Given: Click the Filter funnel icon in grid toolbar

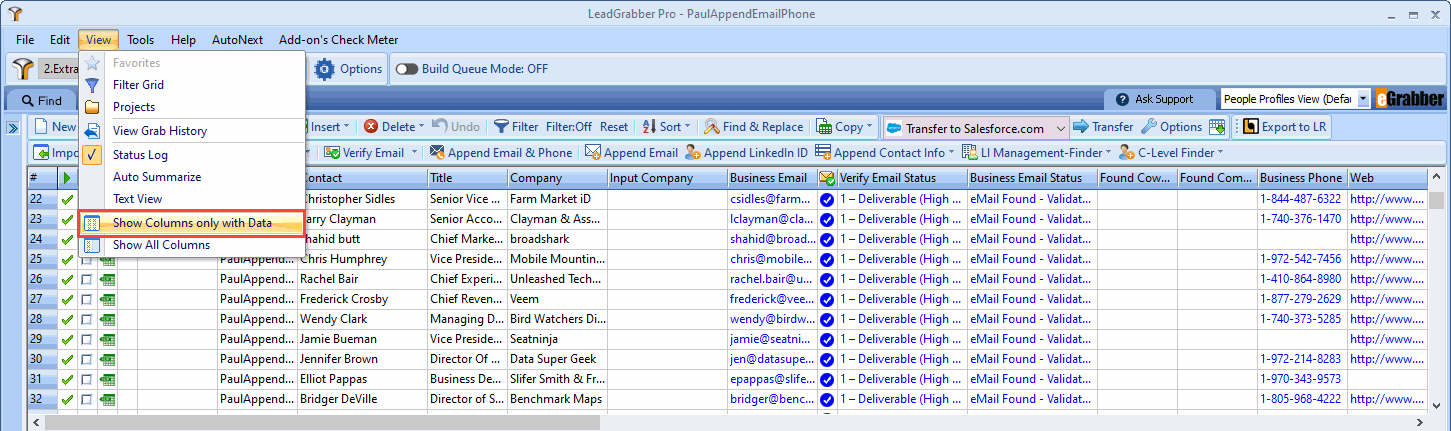Looking at the screenshot, I should click(500, 127).
